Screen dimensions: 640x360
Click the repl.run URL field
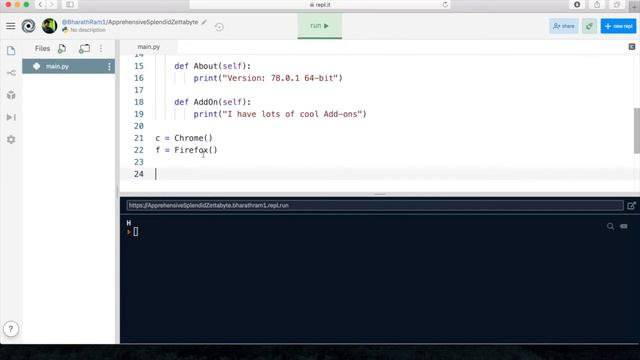click(x=375, y=205)
